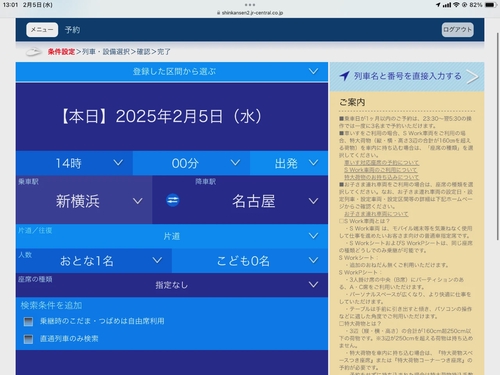
Task: Click 列車・設備選択 breadcrumb step
Action: click(x=106, y=52)
